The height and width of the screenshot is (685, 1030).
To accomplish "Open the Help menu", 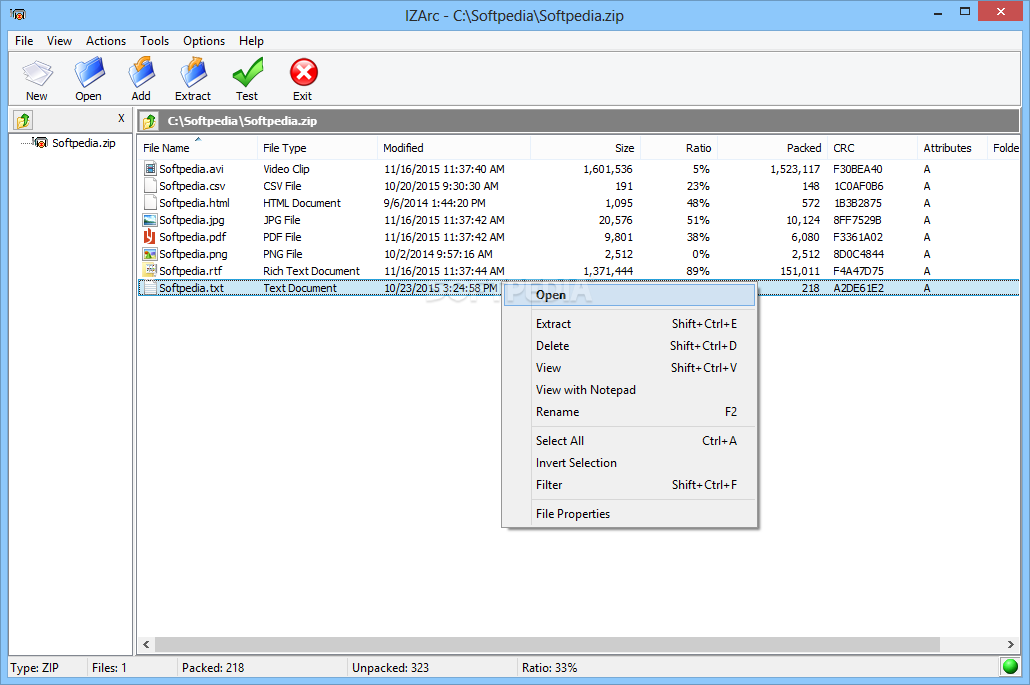I will [x=251, y=41].
